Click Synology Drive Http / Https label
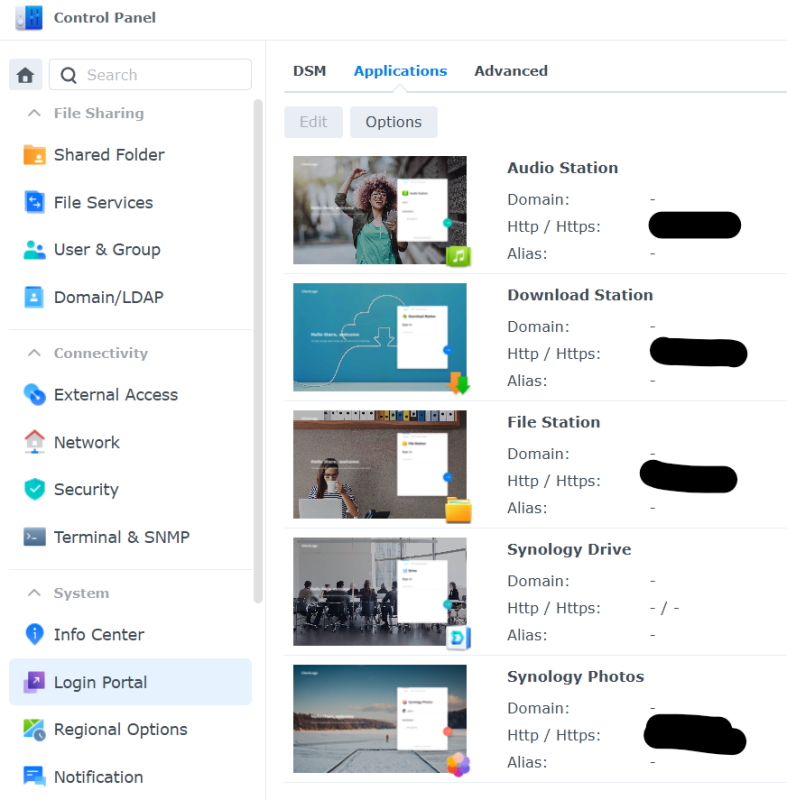 tap(554, 608)
